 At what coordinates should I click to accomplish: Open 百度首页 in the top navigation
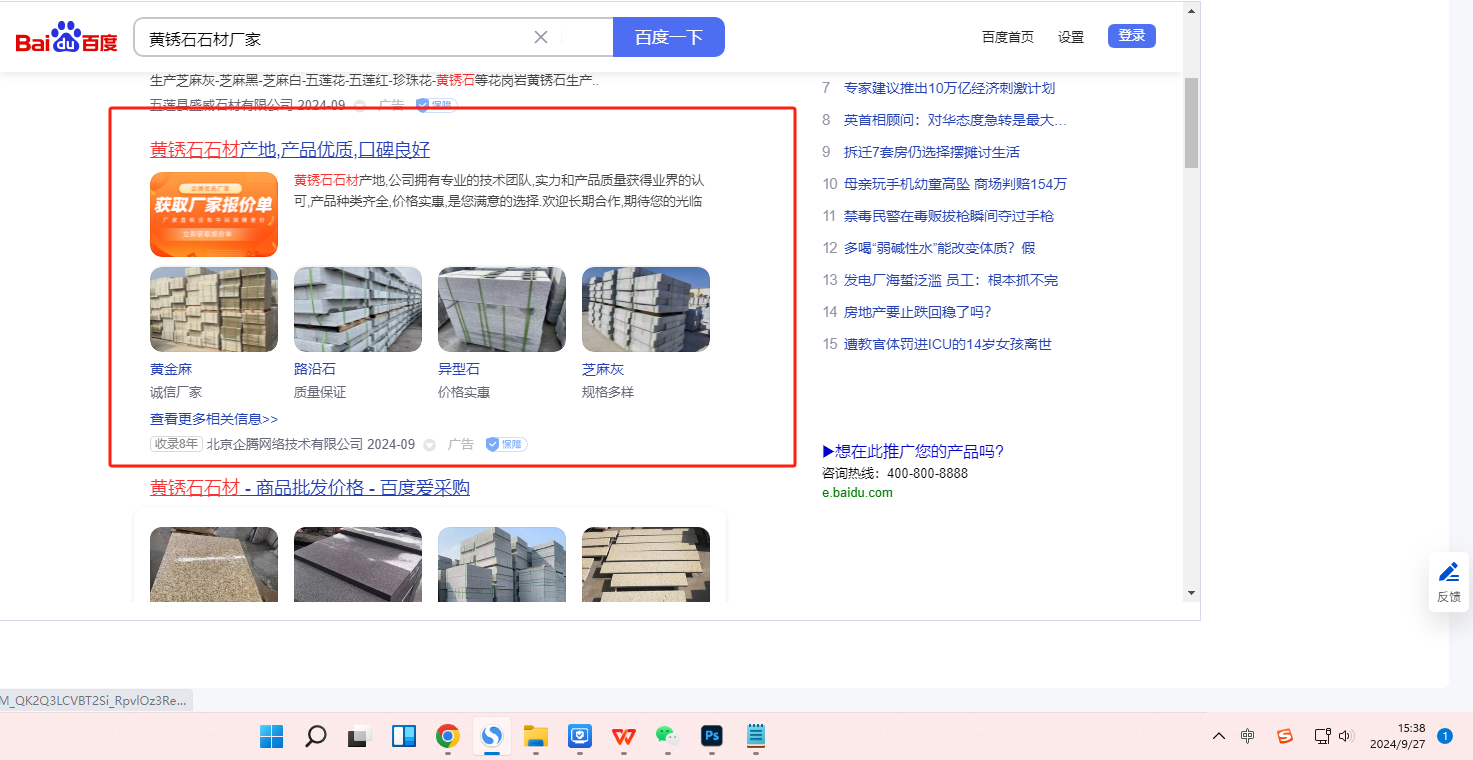(x=1008, y=37)
